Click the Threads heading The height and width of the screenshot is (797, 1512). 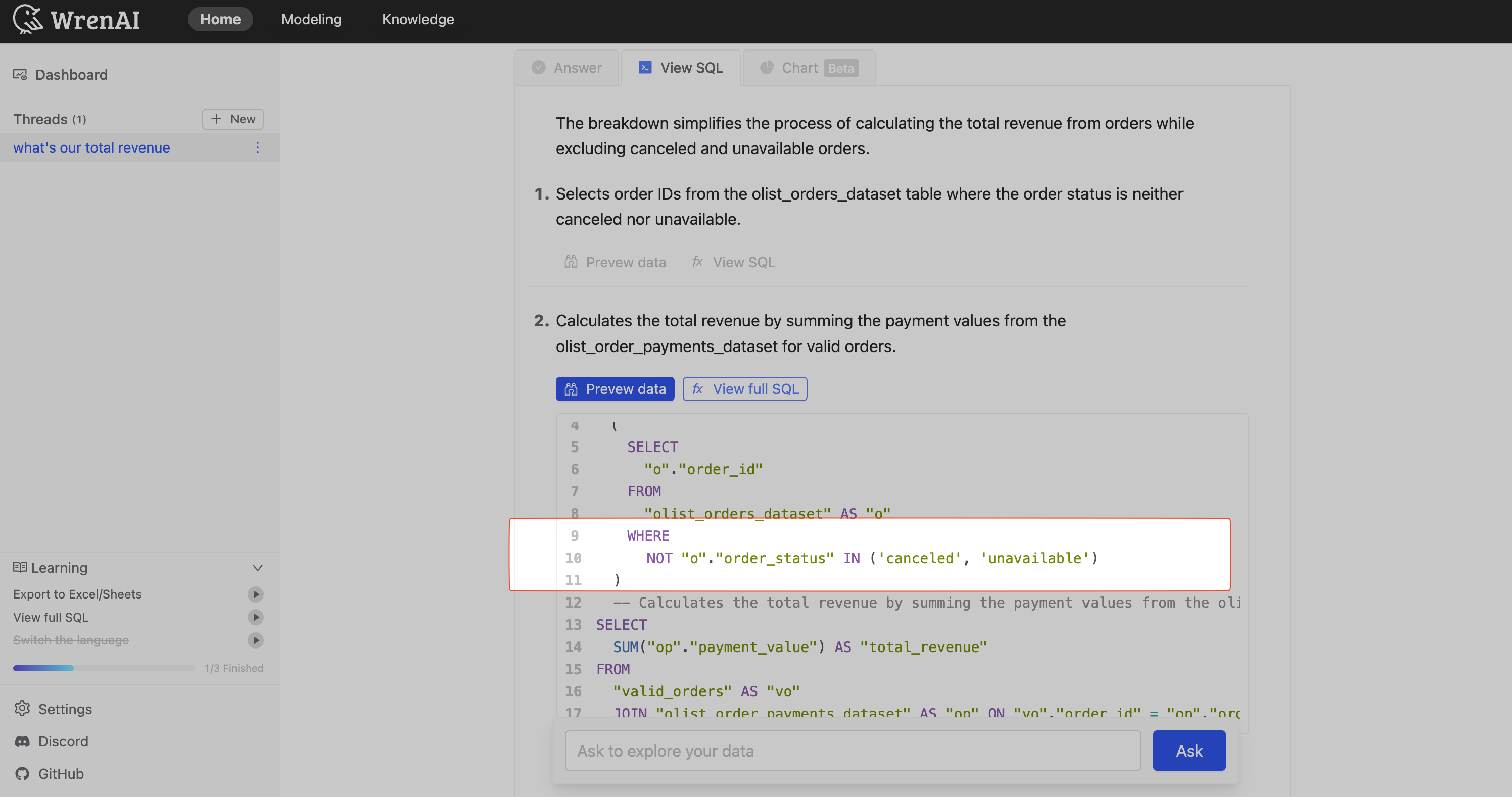[40, 119]
